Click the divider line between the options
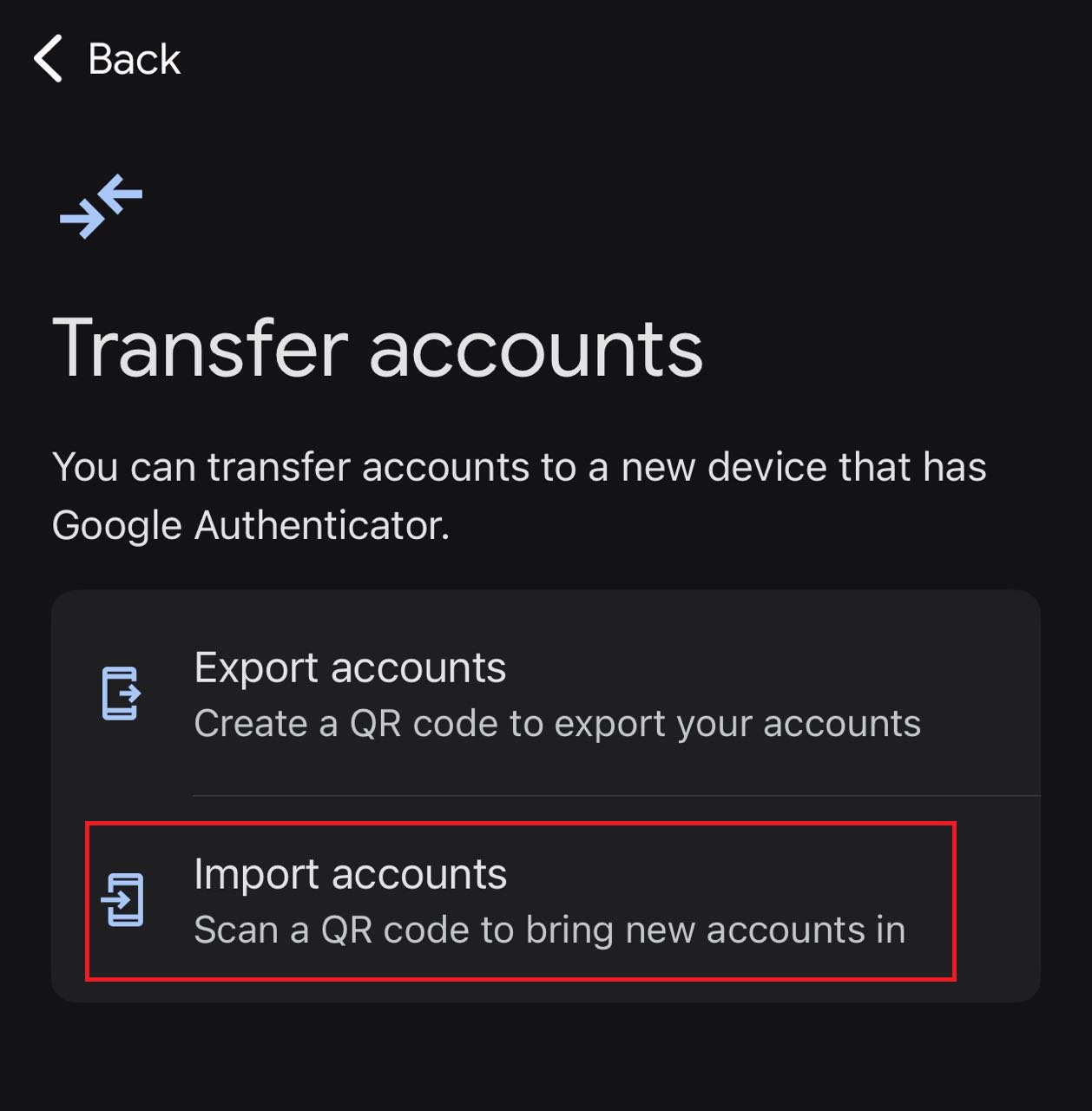The image size is (1092, 1111). point(616,795)
